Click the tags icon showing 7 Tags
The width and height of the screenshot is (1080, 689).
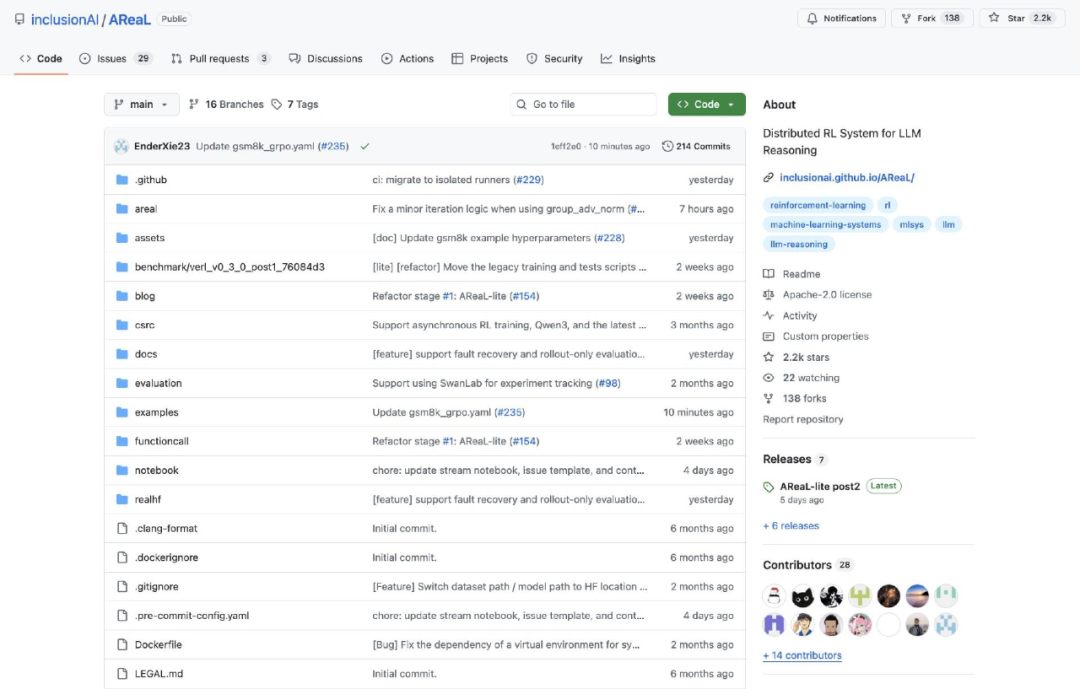click(x=276, y=104)
